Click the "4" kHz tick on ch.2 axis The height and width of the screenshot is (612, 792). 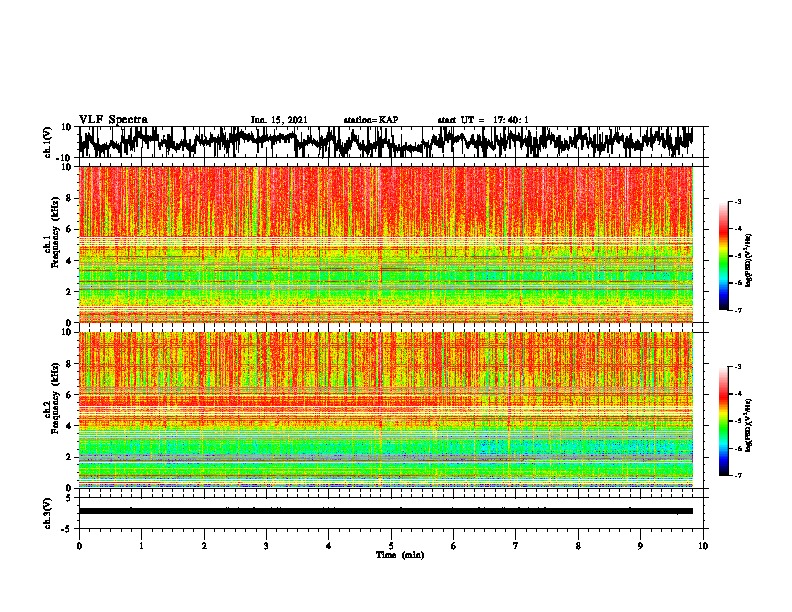(x=70, y=426)
